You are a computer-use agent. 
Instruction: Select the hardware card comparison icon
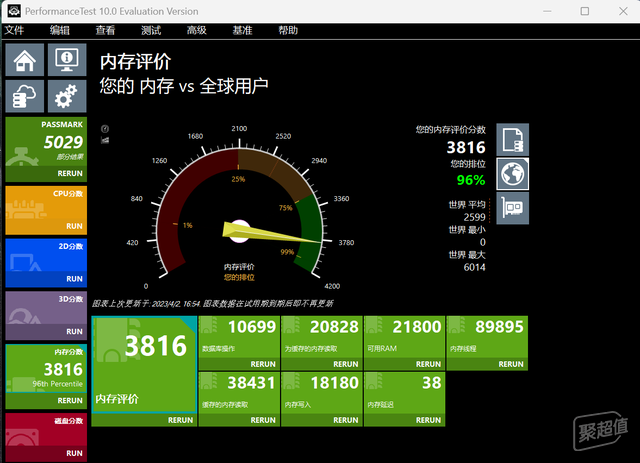click(513, 208)
